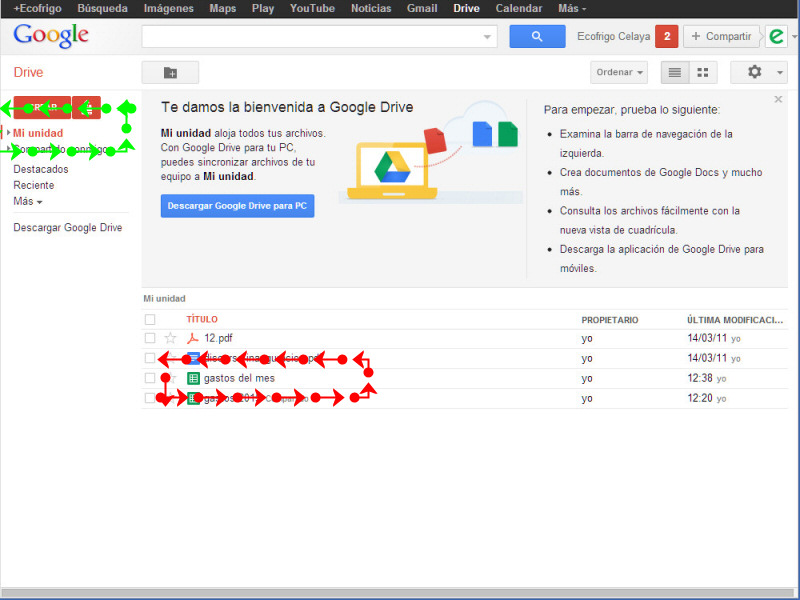Open Noticias in the top bar
Viewport: 800px width, 600px height.
[371, 9]
